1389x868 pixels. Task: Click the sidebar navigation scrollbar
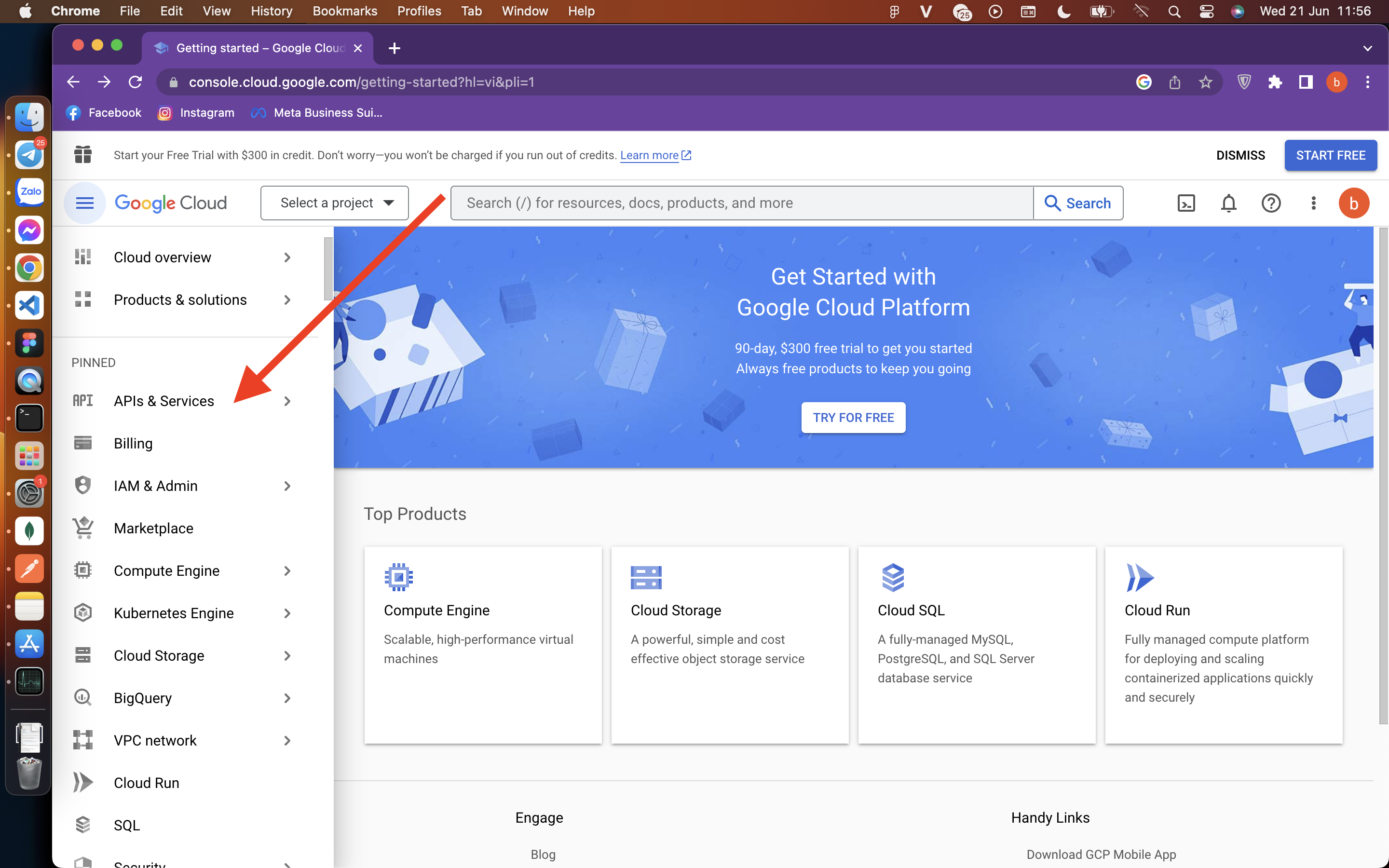(328, 269)
